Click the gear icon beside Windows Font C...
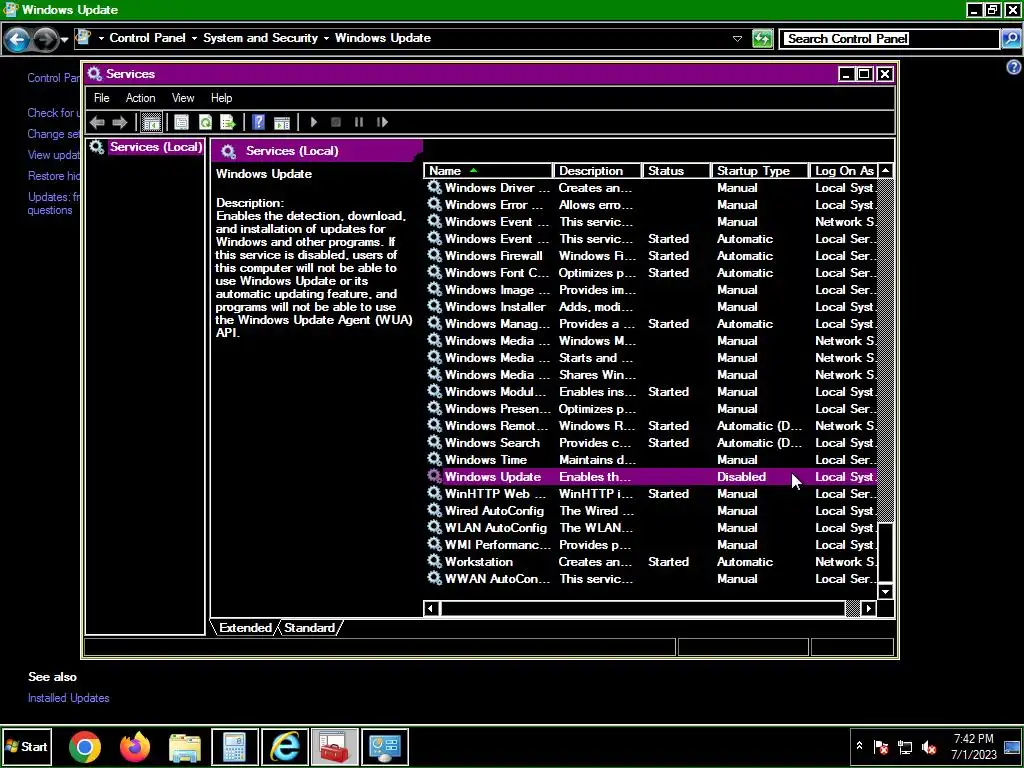1024x768 pixels. [434, 272]
